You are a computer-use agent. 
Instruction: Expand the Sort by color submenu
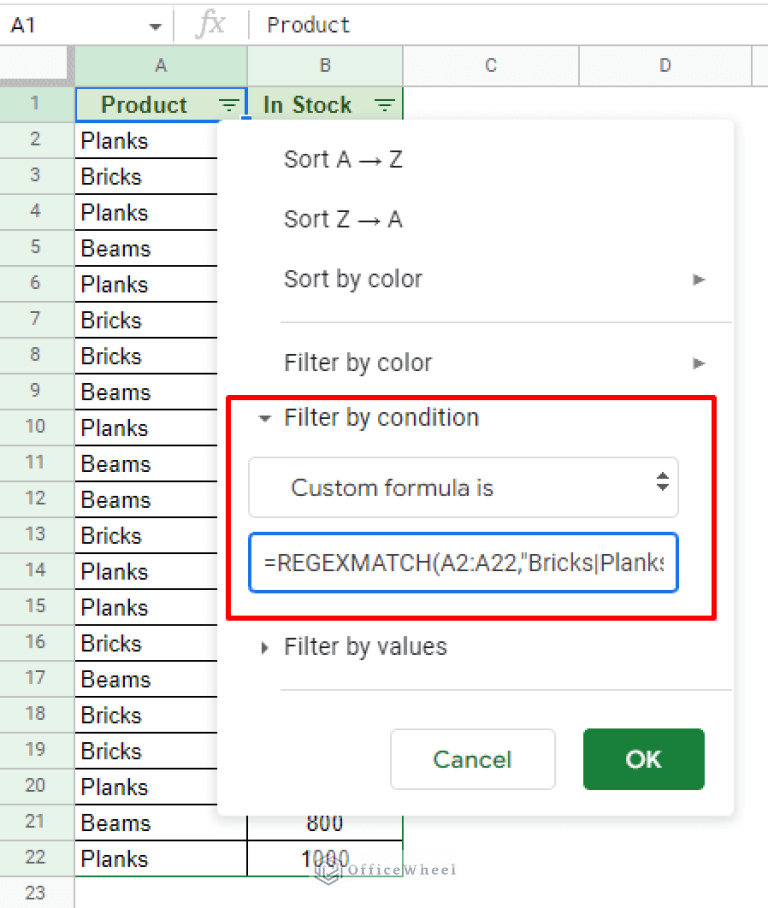pos(698,280)
